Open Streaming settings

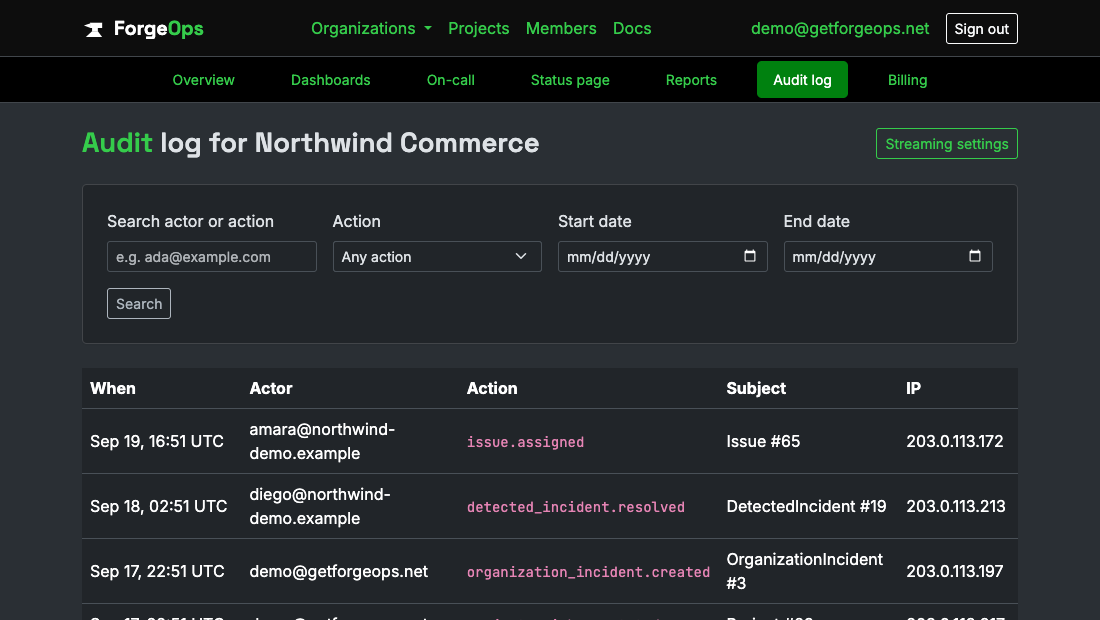(x=946, y=144)
